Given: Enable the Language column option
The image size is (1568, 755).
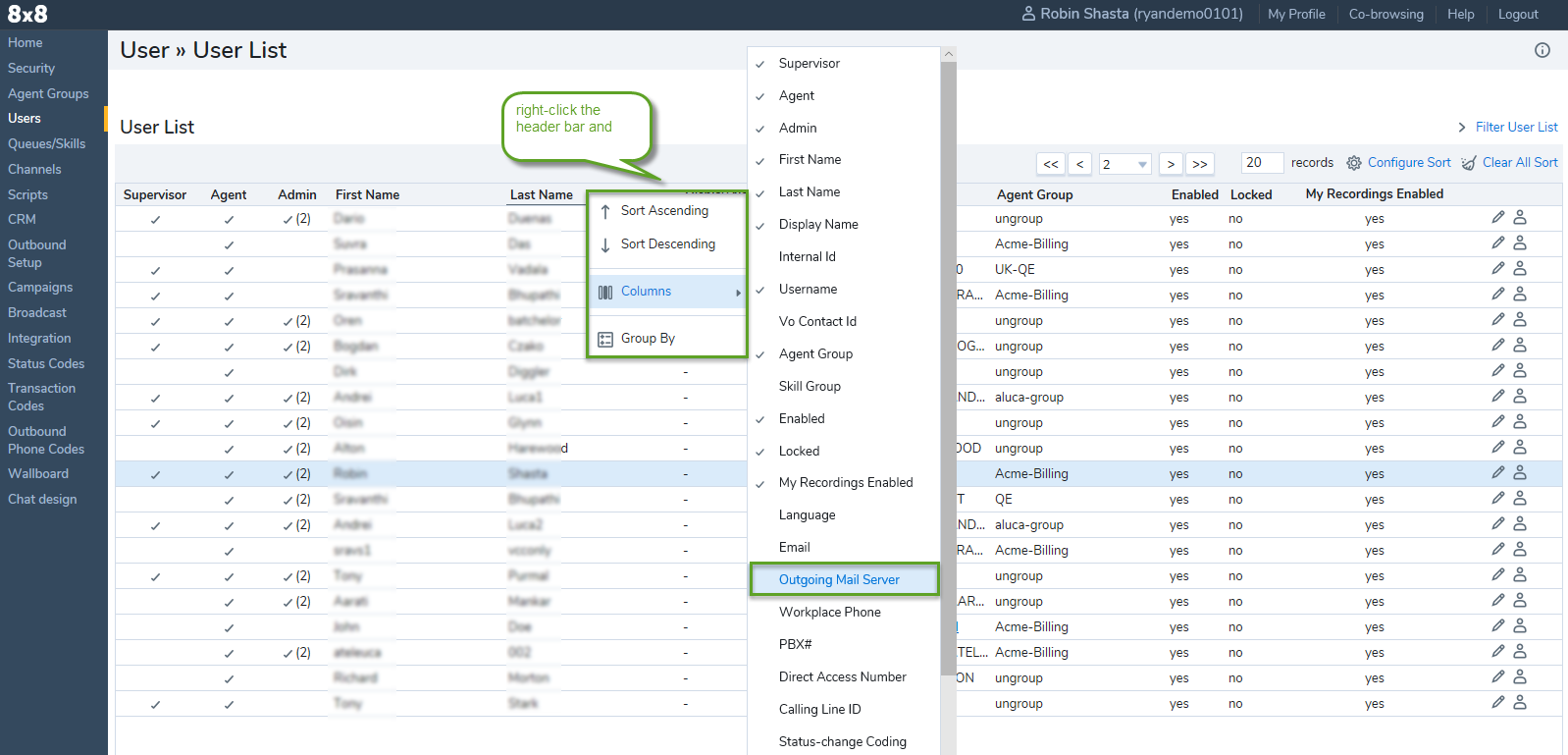Looking at the screenshot, I should (807, 514).
